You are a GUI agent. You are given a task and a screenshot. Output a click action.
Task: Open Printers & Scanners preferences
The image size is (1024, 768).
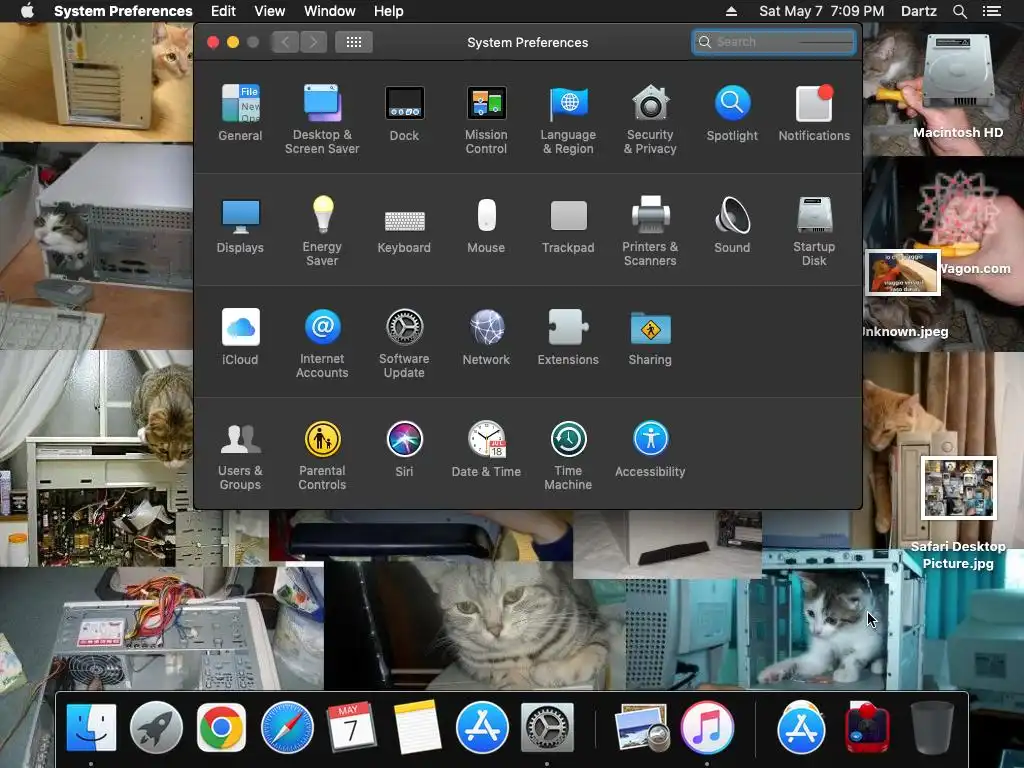pyautogui.click(x=650, y=231)
